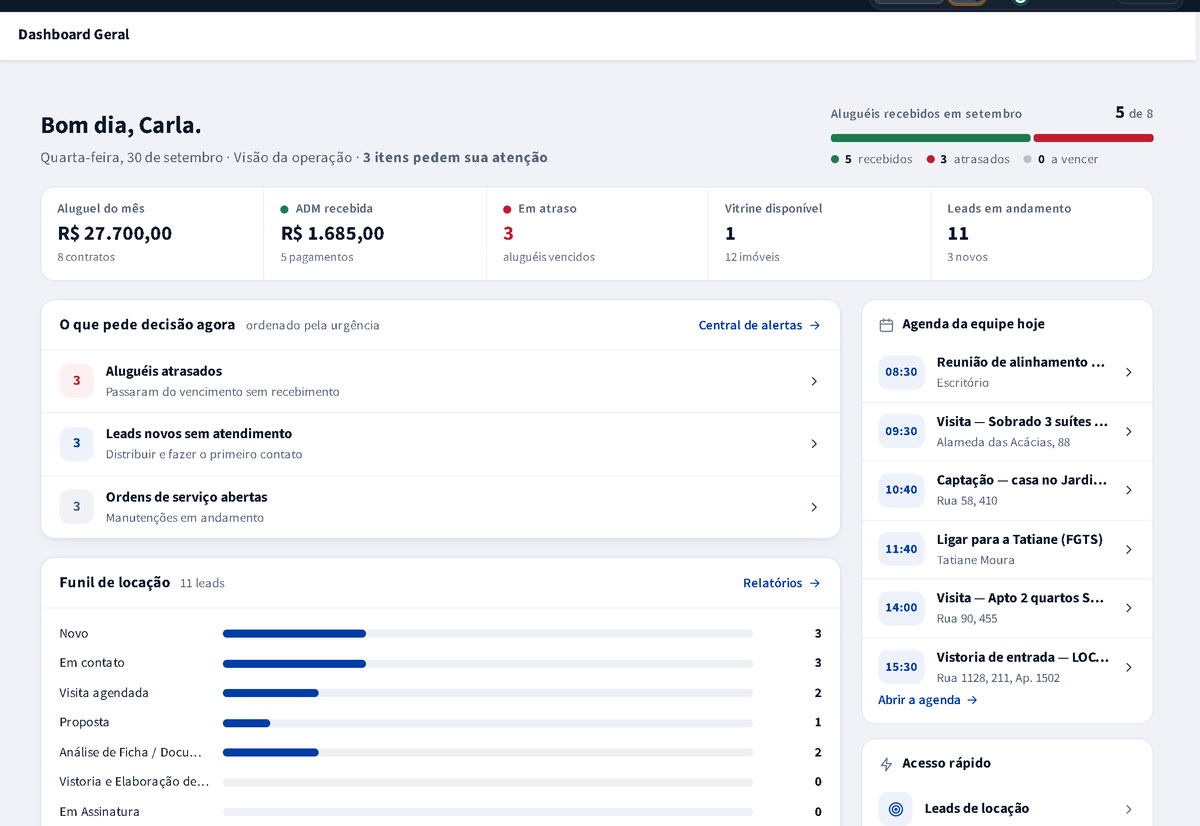Screen dimensions: 1200x826
Task: Click Abrir a agenda link
Action: (x=928, y=700)
